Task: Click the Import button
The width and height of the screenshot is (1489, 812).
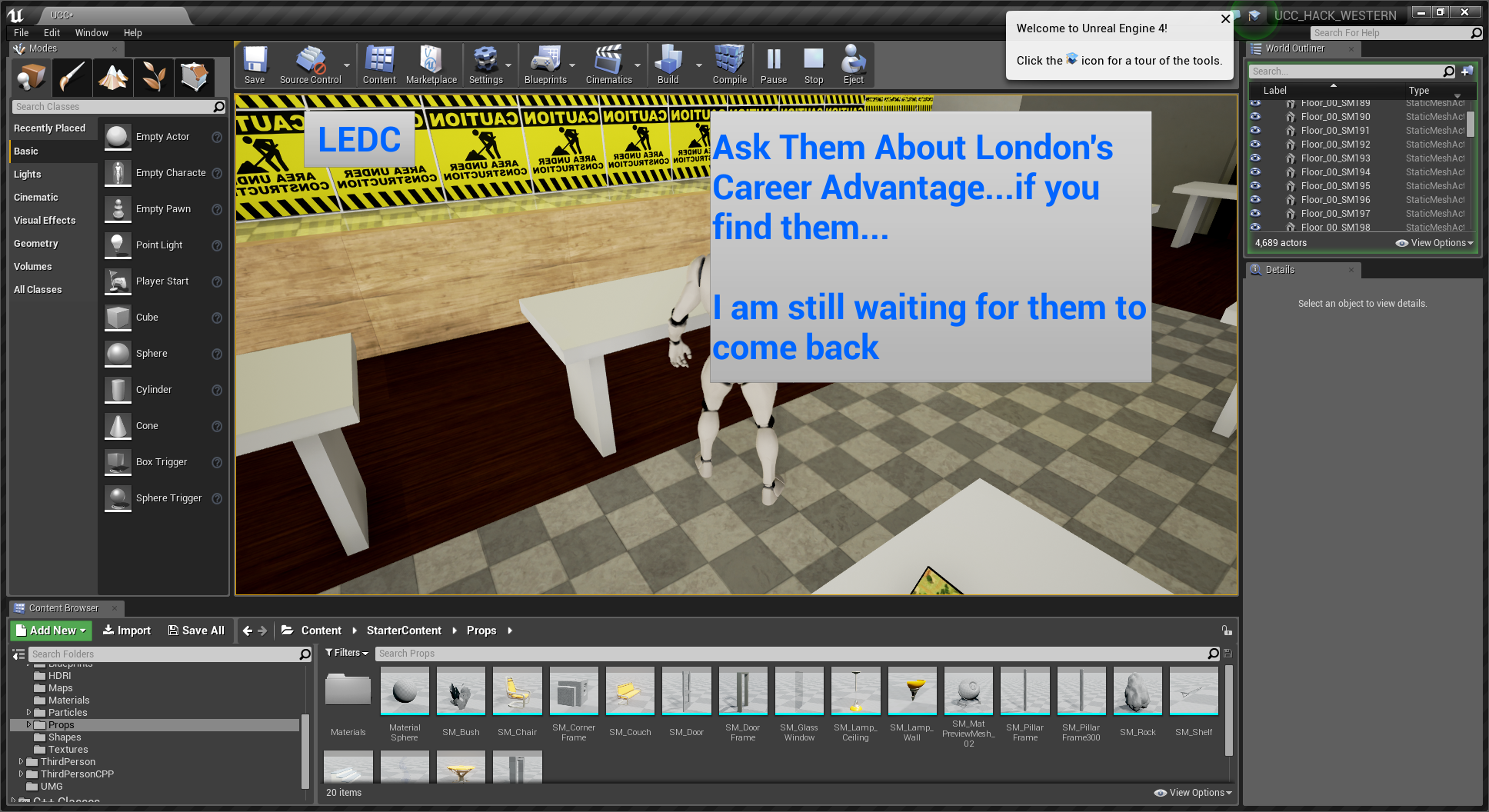Action: coord(127,631)
